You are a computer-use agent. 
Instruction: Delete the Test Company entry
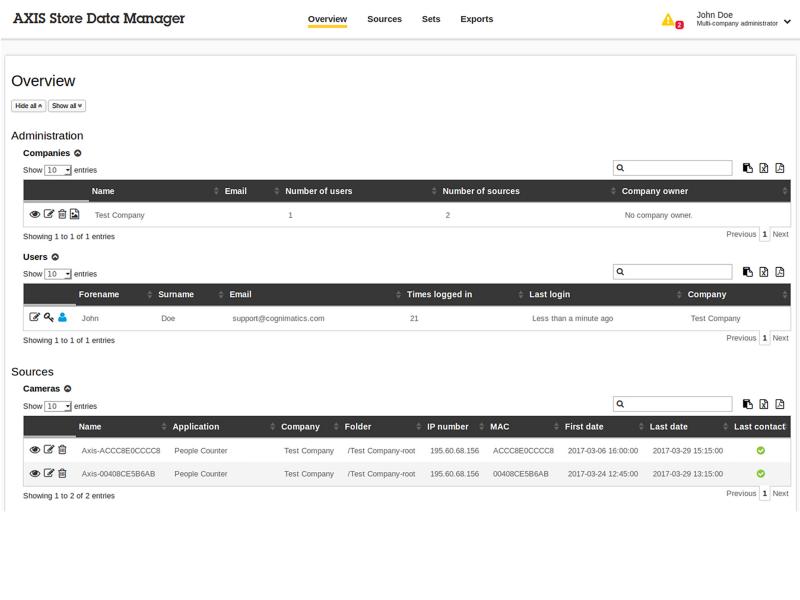[62, 214]
